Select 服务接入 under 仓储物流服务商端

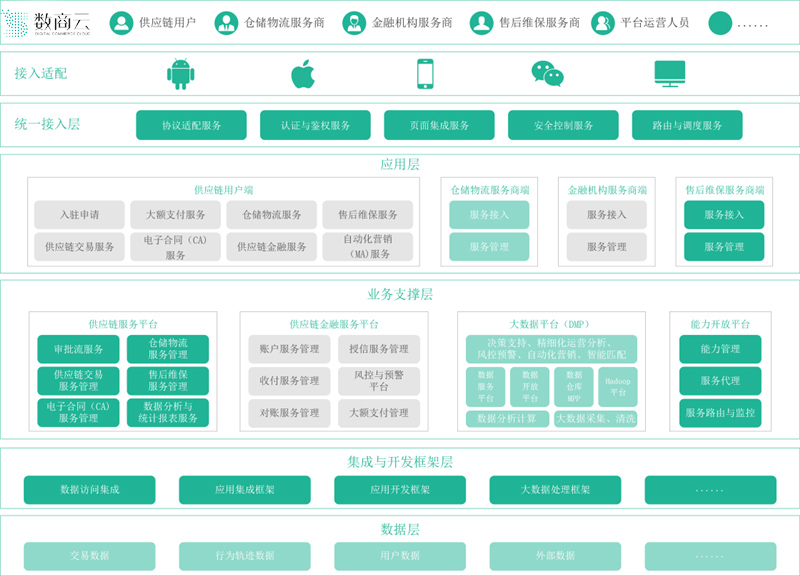pos(491,213)
